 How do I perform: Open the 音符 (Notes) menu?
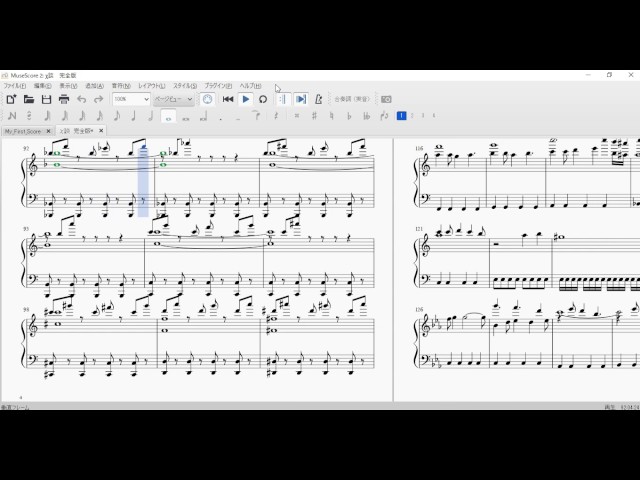click(121, 86)
